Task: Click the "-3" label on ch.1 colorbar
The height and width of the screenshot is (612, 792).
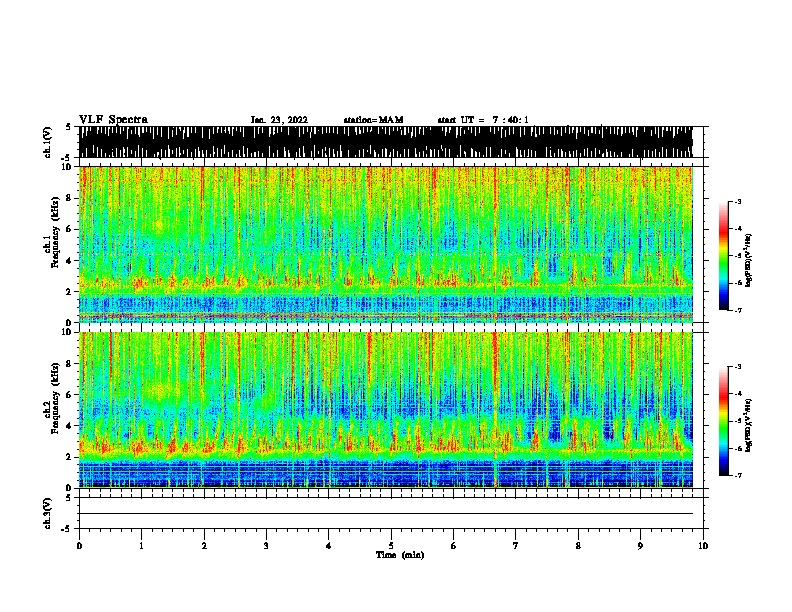Action: 738,202
